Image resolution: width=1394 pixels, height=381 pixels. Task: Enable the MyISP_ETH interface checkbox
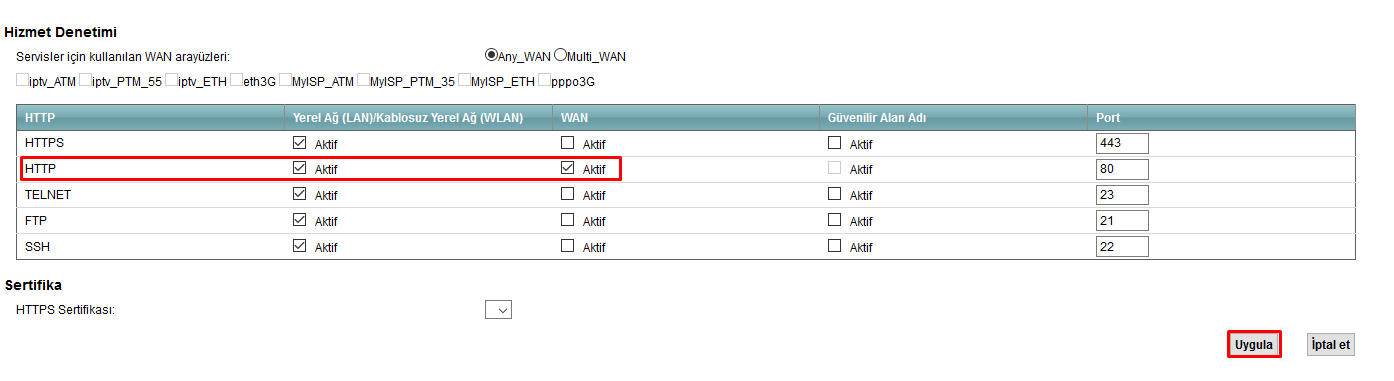click(464, 80)
